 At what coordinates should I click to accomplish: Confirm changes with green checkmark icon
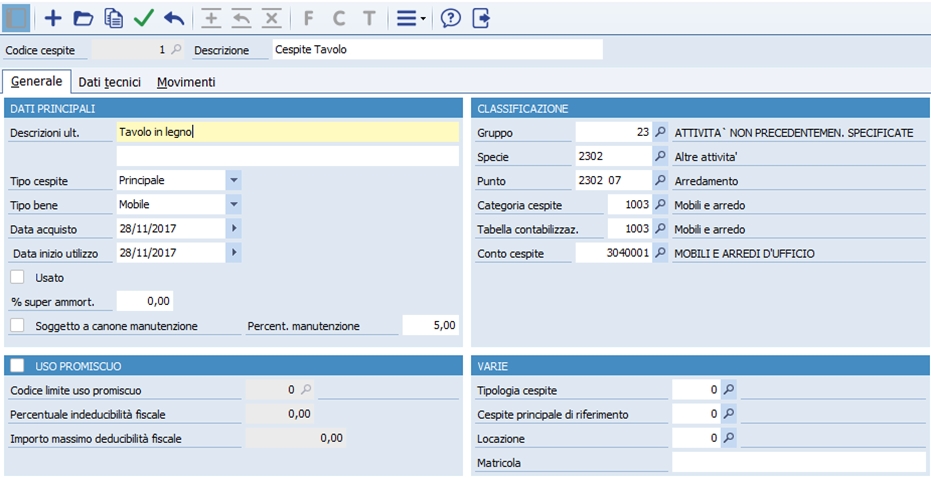[144, 18]
